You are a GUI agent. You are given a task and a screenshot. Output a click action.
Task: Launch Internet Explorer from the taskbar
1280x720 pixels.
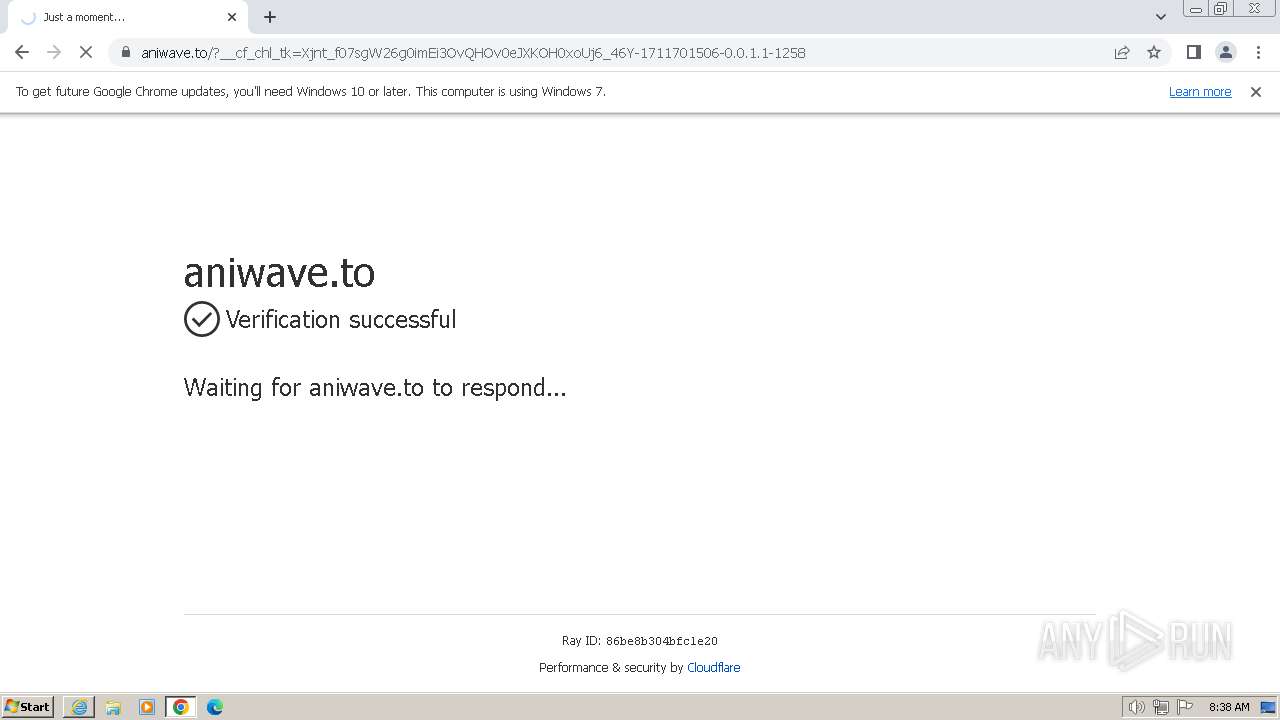click(79, 707)
